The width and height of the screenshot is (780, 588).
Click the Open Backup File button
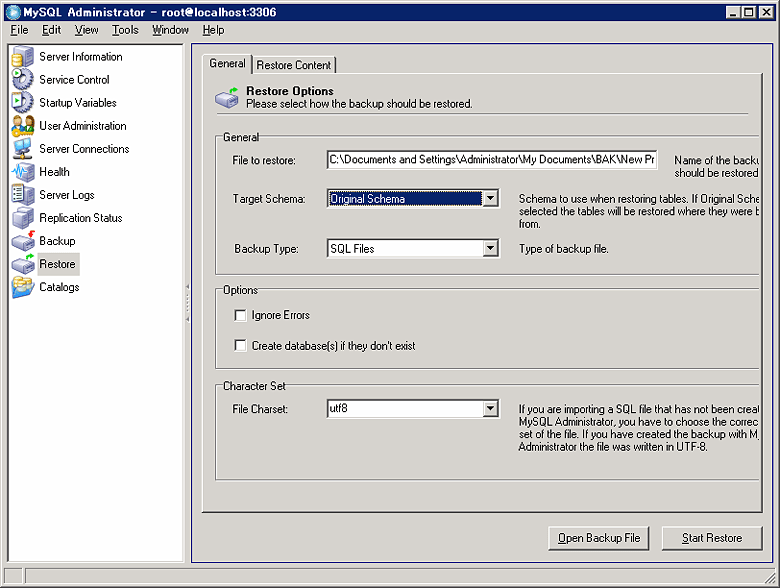click(x=599, y=538)
